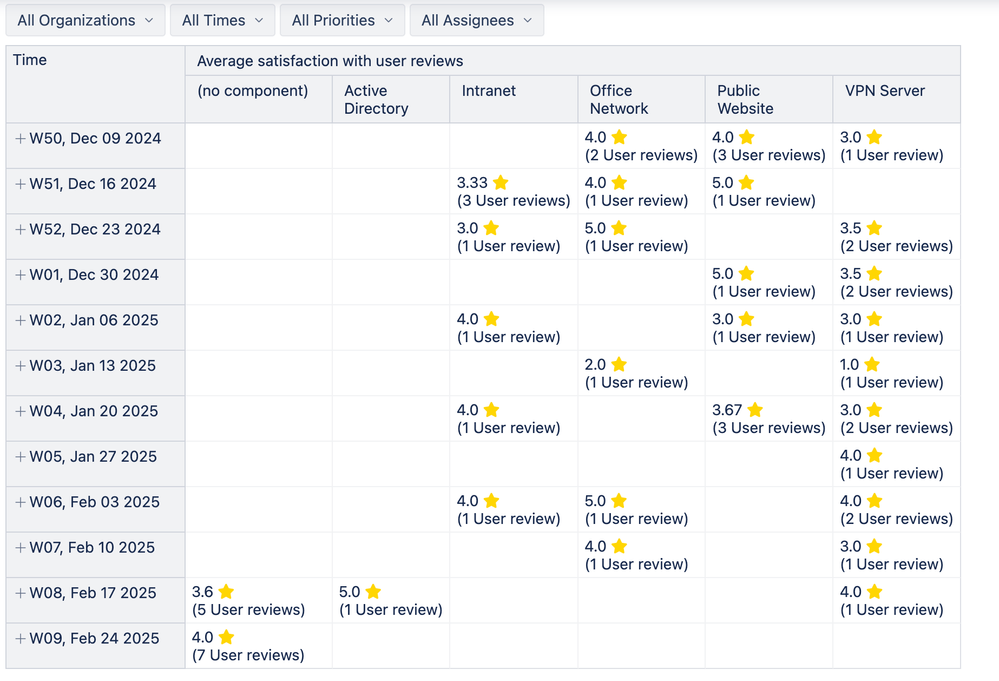Viewport: 999px width, 681px height.
Task: Select the star beside Active Directory's 5.0 rating
Action: coord(374,591)
